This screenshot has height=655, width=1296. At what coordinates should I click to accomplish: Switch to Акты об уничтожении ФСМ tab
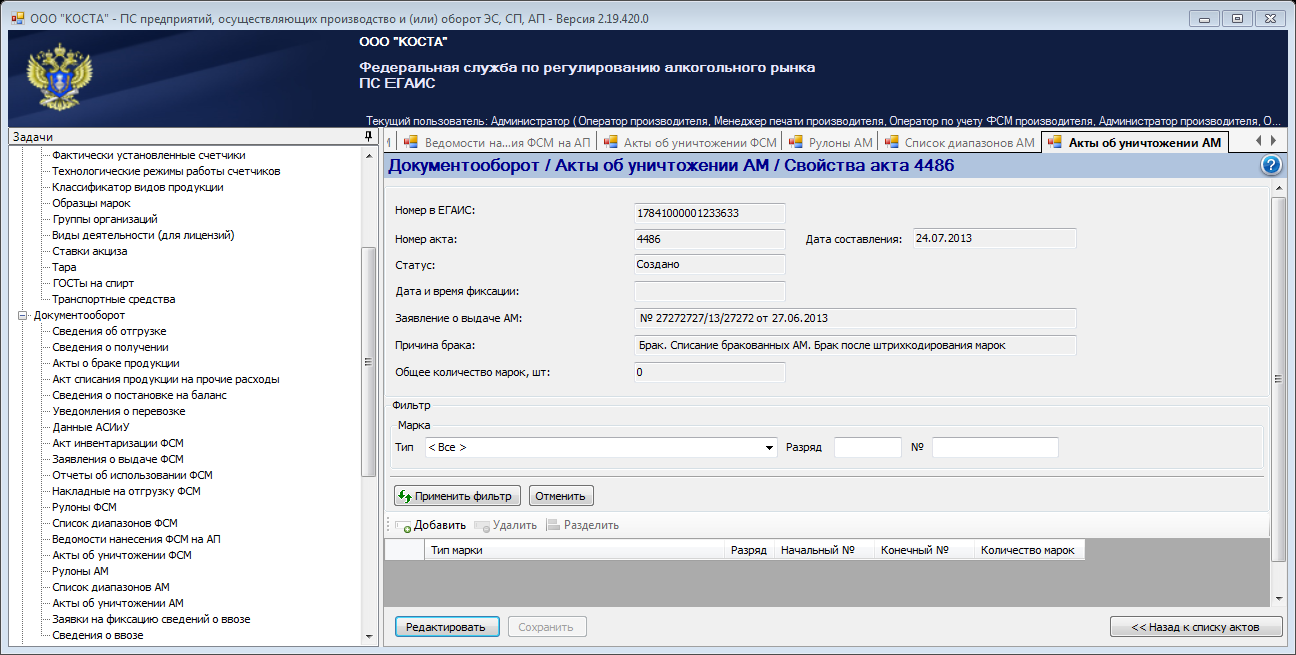pyautogui.click(x=689, y=143)
